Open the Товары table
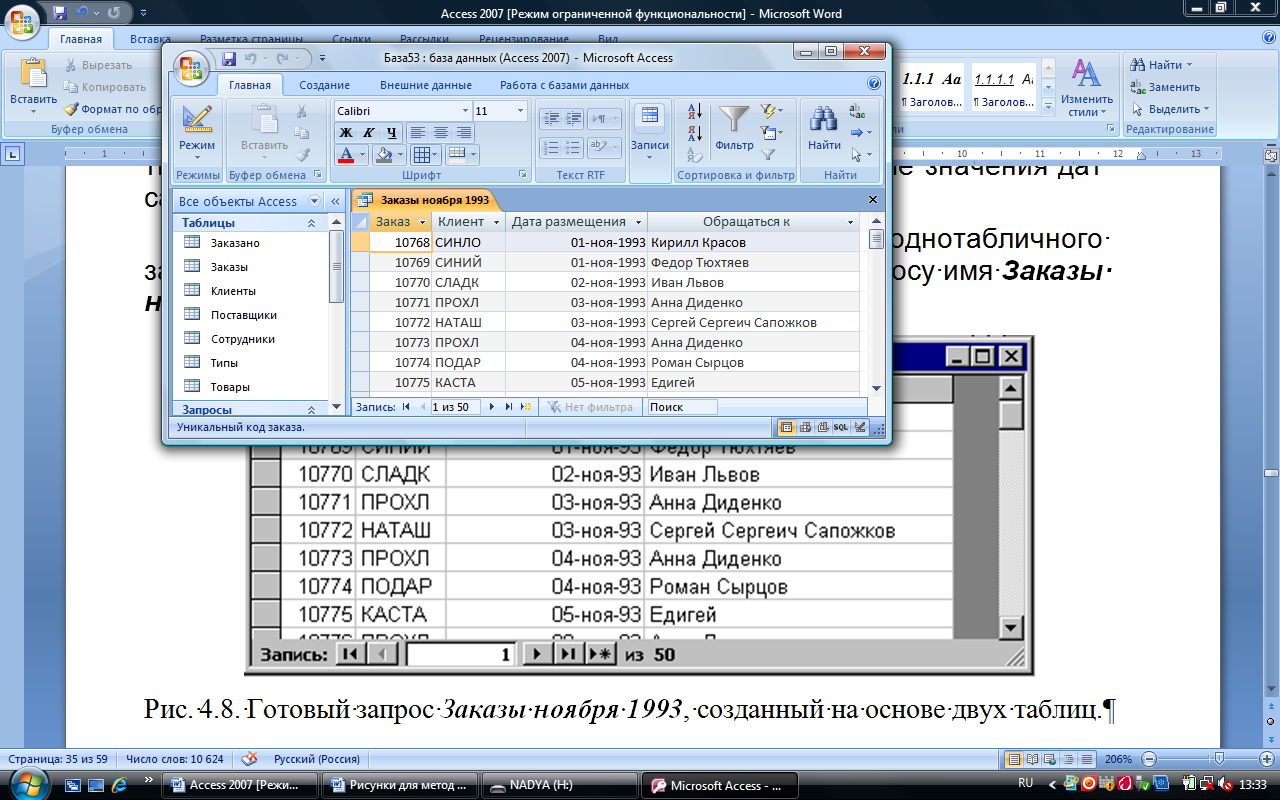 [230, 387]
